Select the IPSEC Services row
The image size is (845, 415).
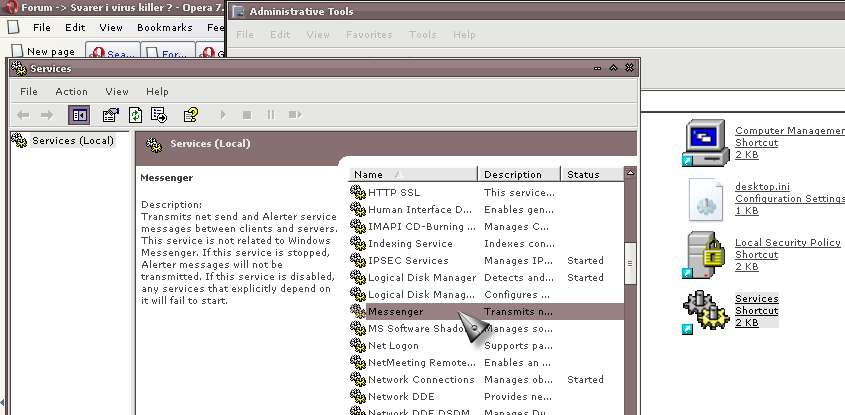point(487,260)
